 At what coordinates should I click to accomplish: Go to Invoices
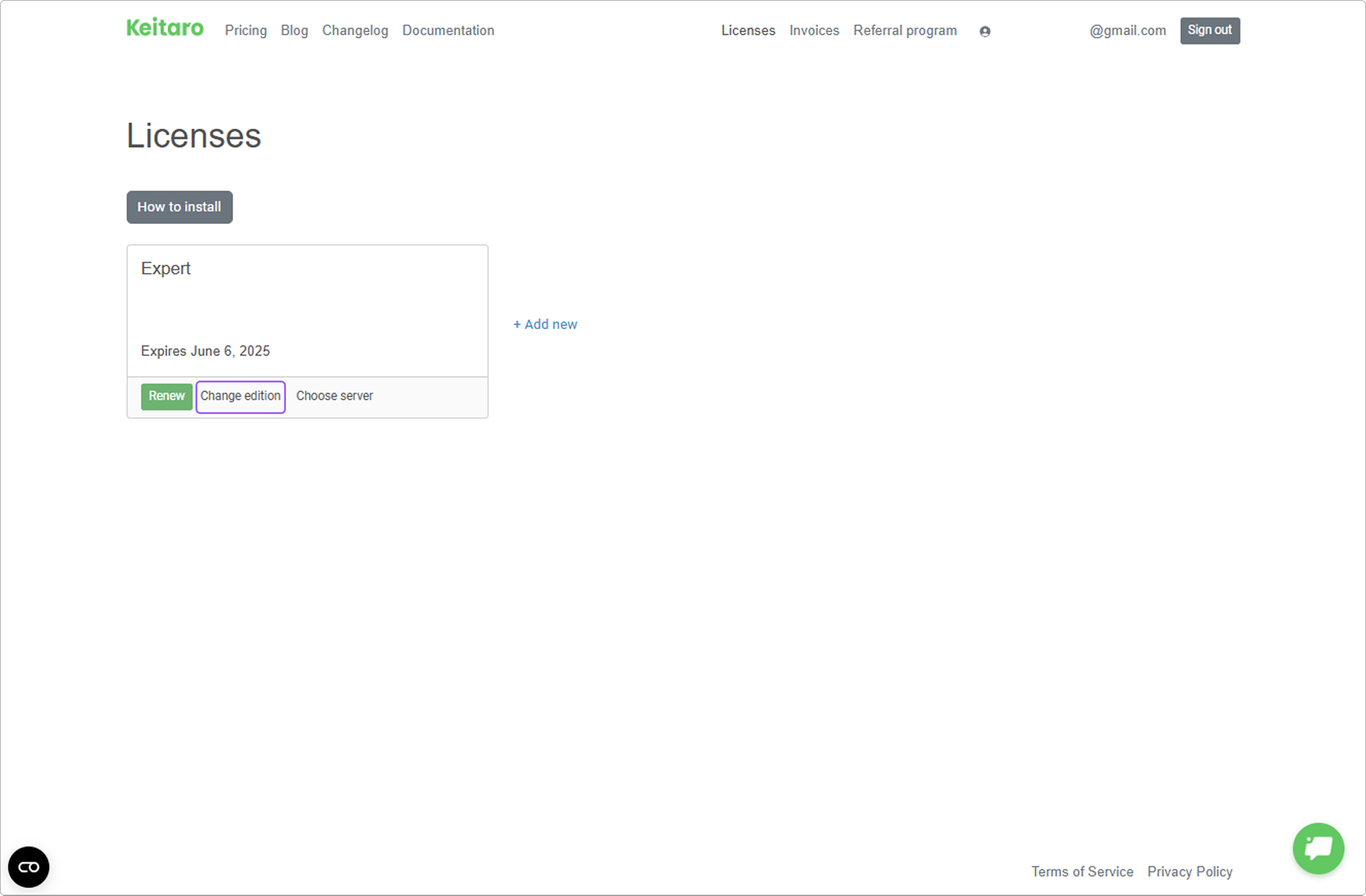click(x=814, y=30)
